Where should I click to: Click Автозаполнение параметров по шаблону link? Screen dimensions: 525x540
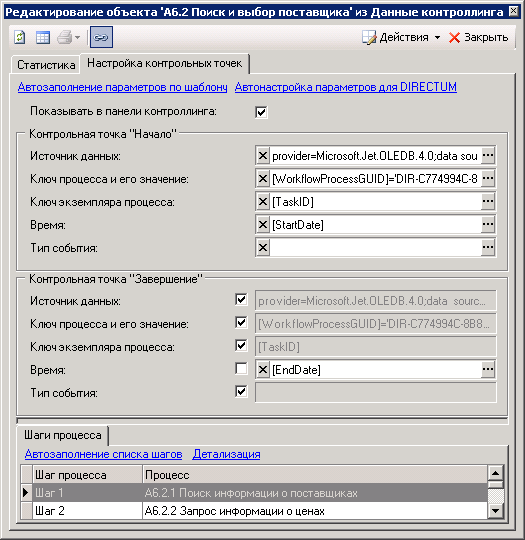tap(122, 87)
